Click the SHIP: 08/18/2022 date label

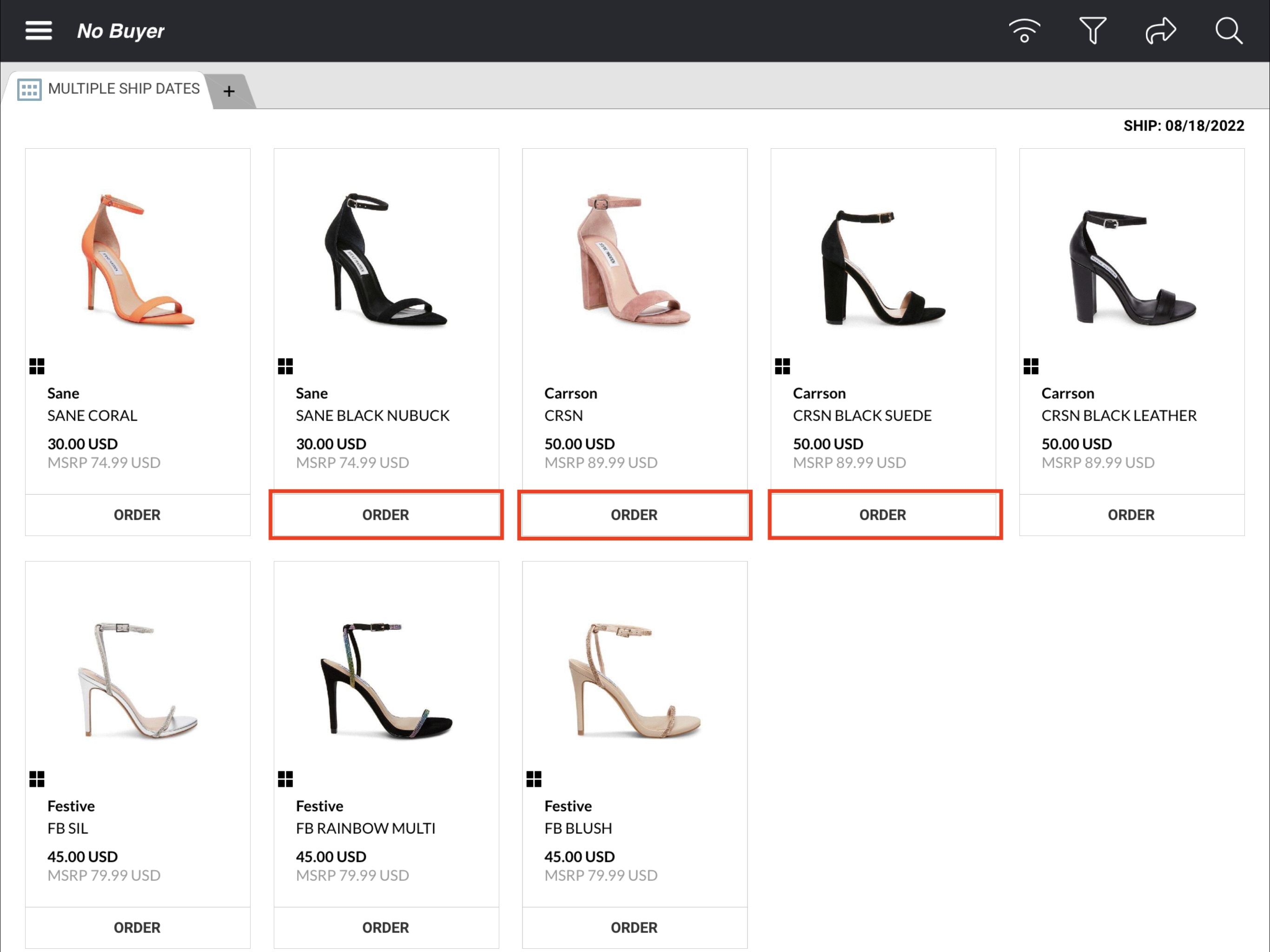[1184, 126]
